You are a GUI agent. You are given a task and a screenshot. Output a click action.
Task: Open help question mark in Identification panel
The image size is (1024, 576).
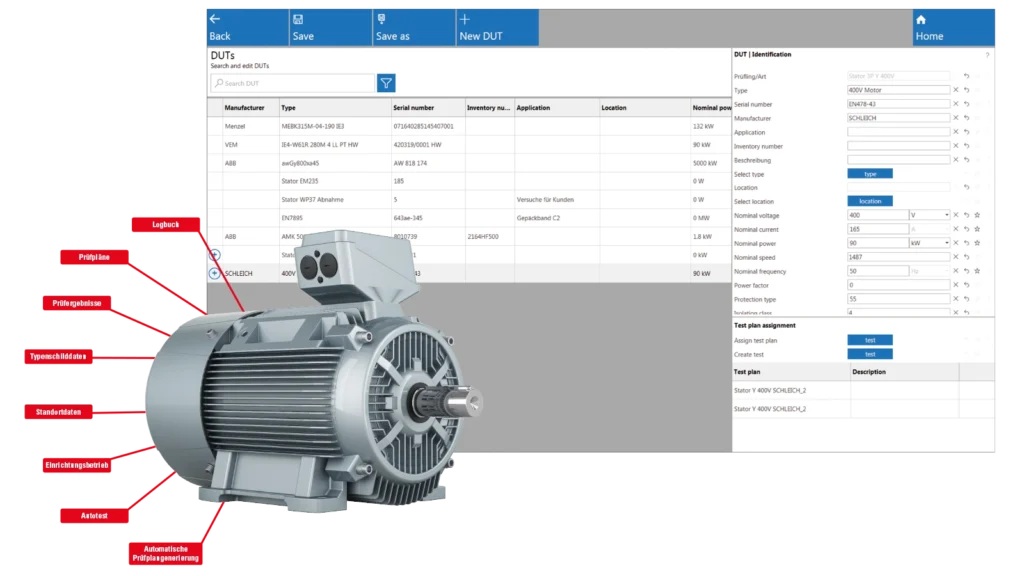(987, 55)
